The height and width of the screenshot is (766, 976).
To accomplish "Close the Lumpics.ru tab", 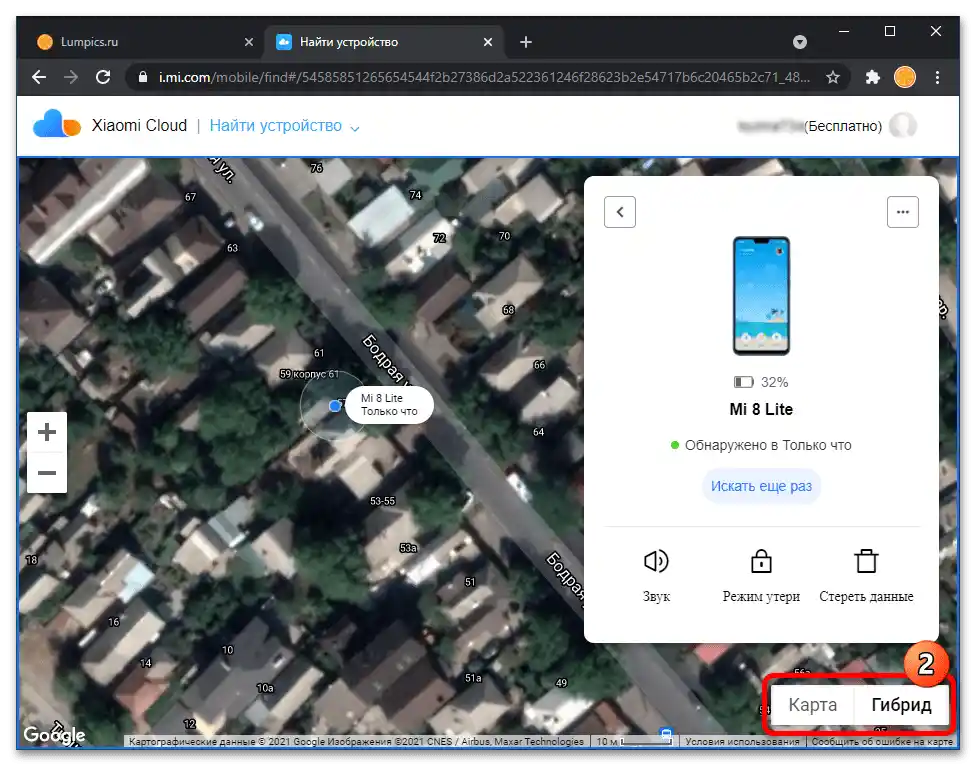I will pos(249,42).
